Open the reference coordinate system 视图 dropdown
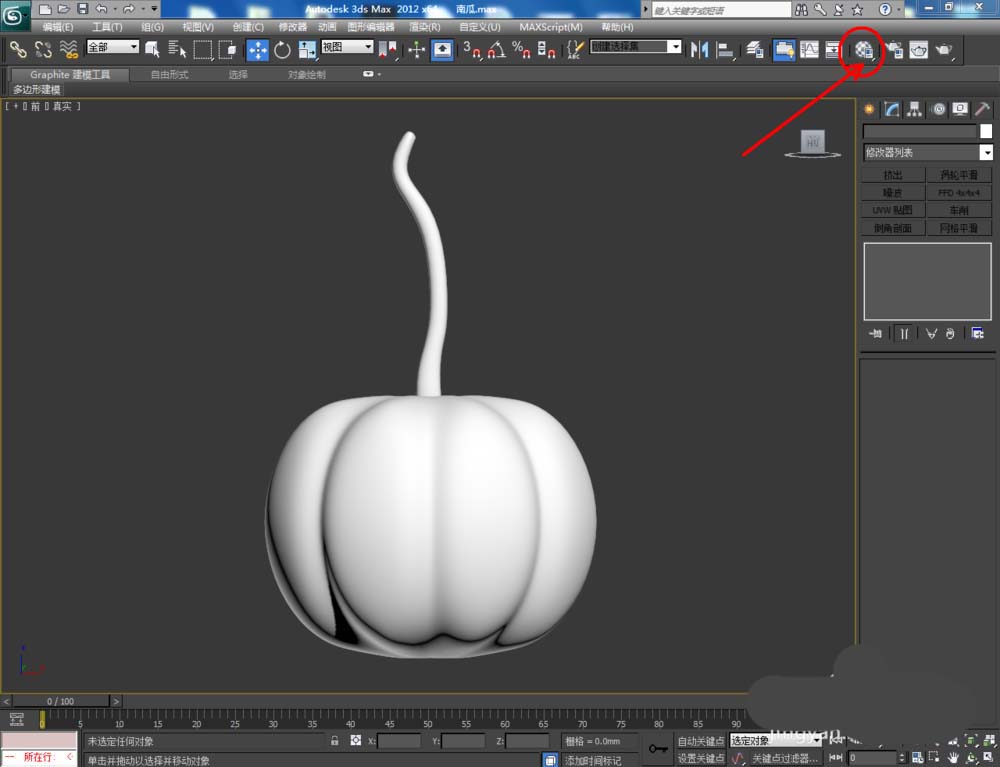 pos(347,47)
